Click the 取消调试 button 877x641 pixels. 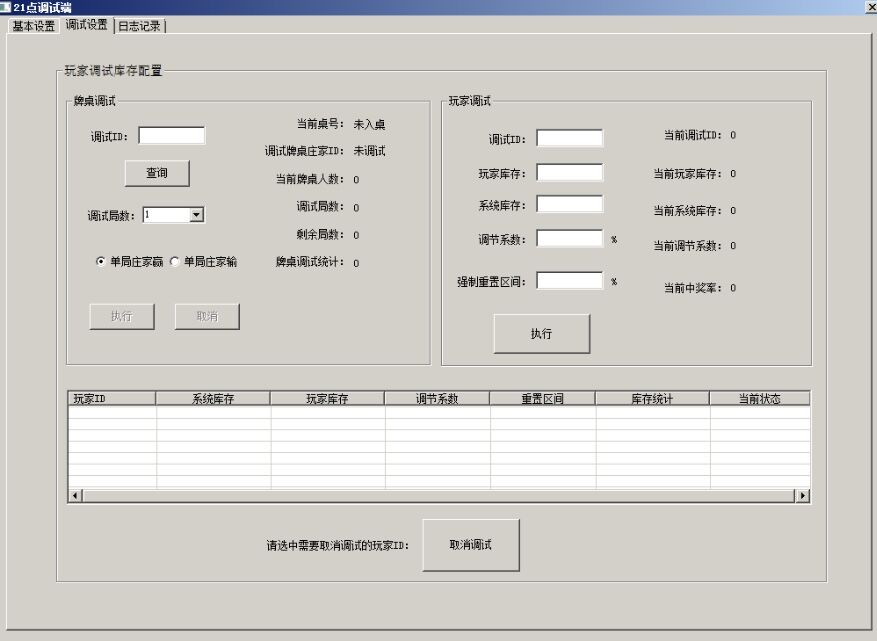click(x=470, y=545)
